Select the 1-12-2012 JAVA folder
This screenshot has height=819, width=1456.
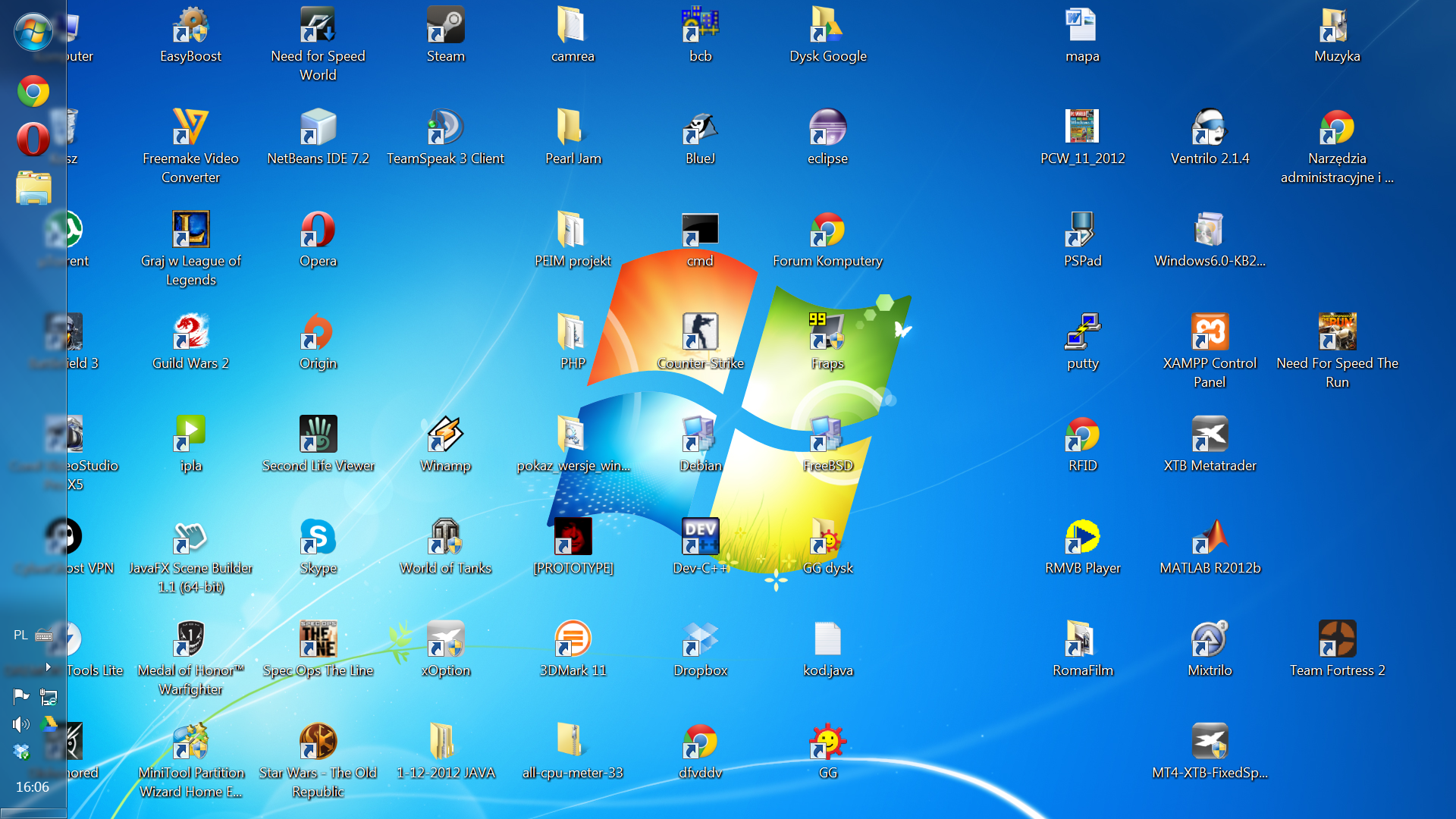445,752
